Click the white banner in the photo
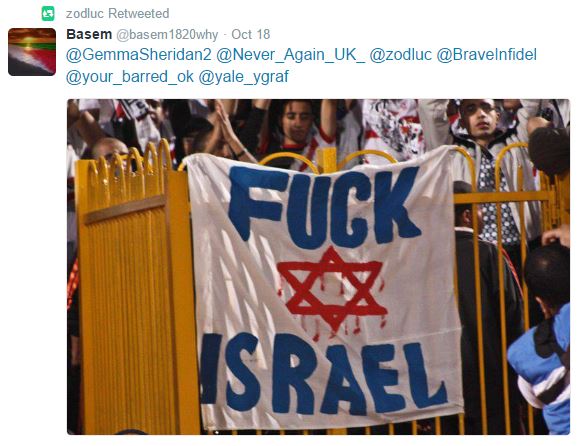Screen dimensions: 581x446 [x=326, y=289]
